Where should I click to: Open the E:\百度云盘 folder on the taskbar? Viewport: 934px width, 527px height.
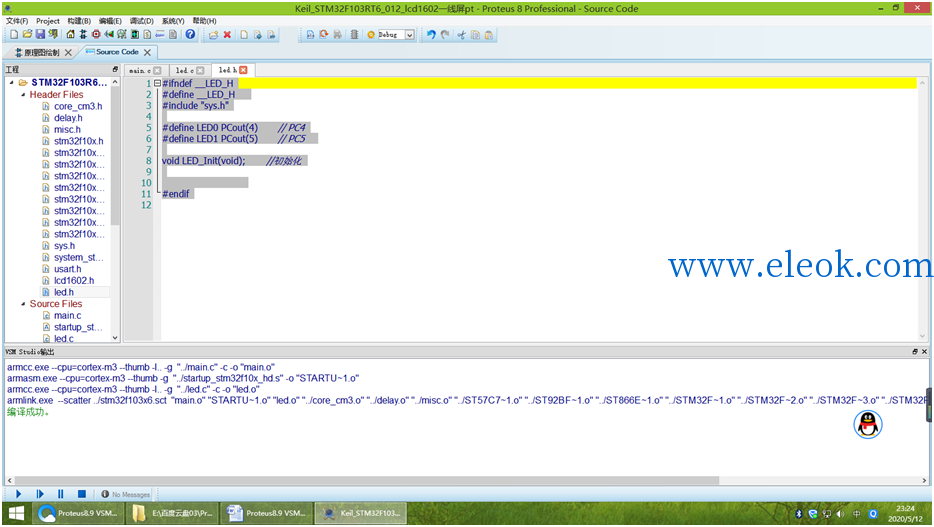tap(173, 513)
